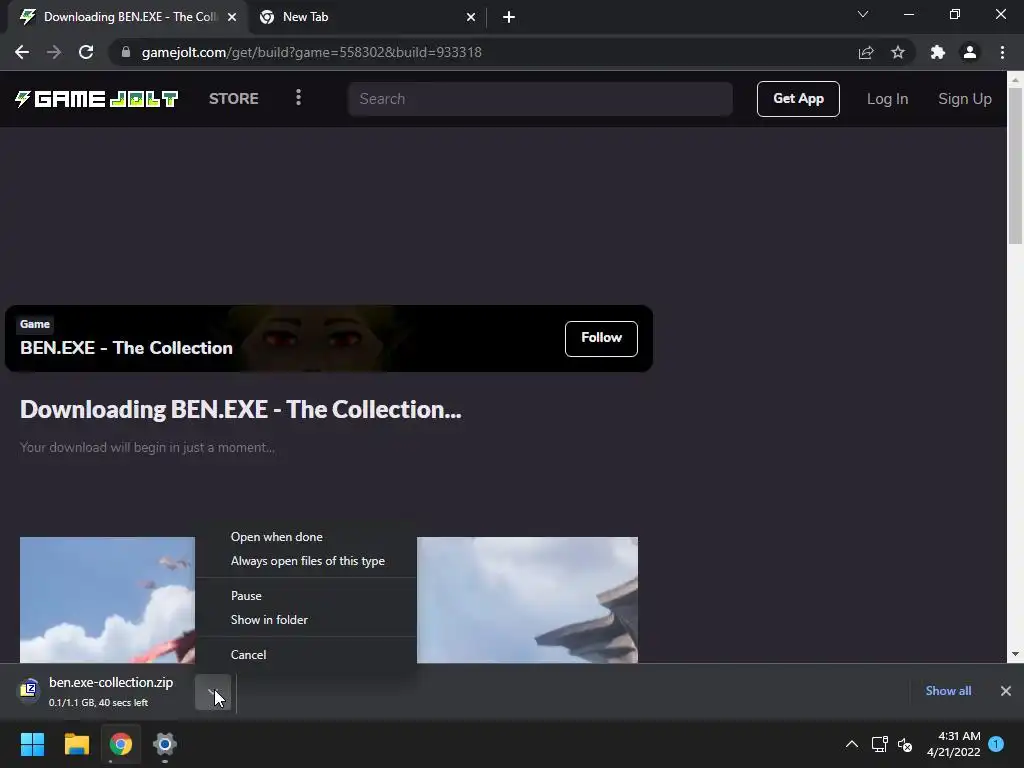
Task: Open Windows Start menu
Action: tap(32, 744)
